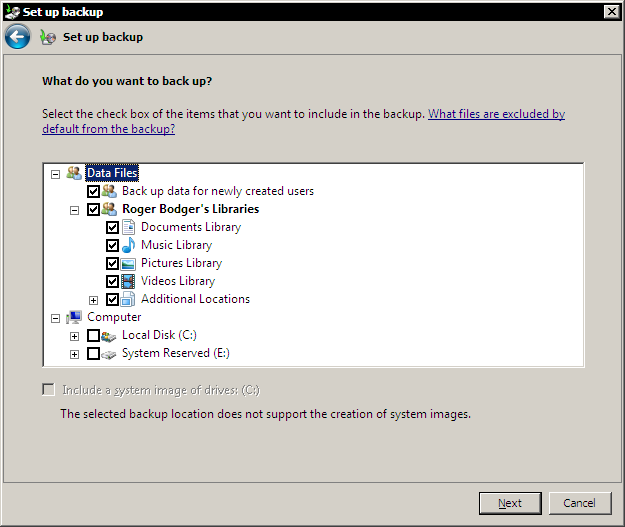The height and width of the screenshot is (527, 625).
Task: Collapse the Data Files tree node
Action: coord(55,174)
